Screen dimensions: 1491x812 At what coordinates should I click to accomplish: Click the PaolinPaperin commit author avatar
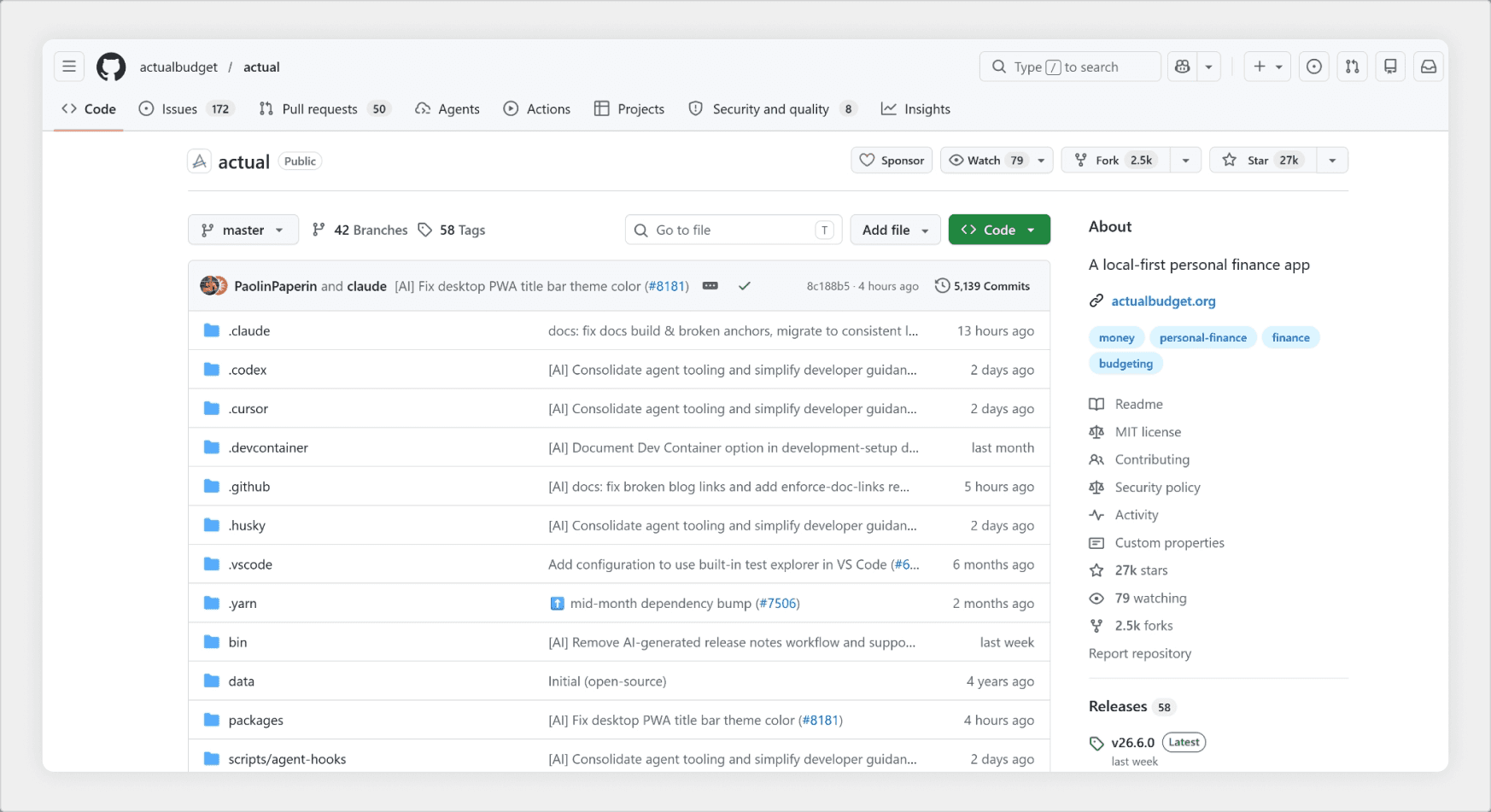pyautogui.click(x=209, y=286)
